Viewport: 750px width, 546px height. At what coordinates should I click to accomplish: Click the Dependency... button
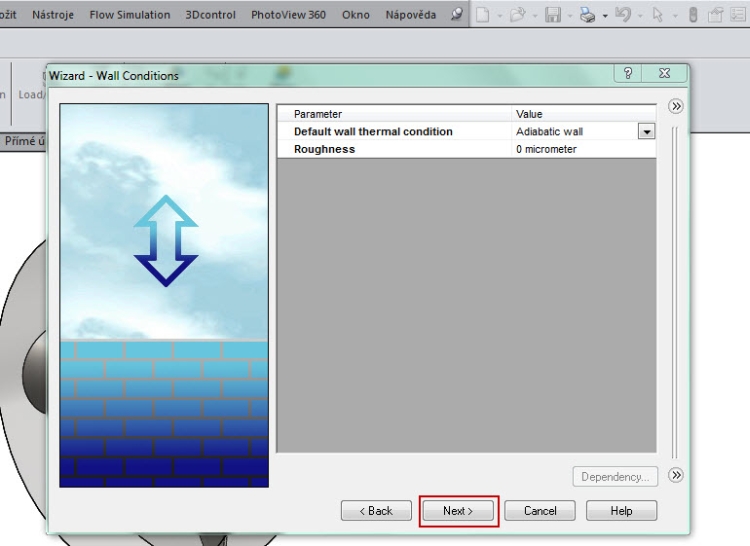615,477
